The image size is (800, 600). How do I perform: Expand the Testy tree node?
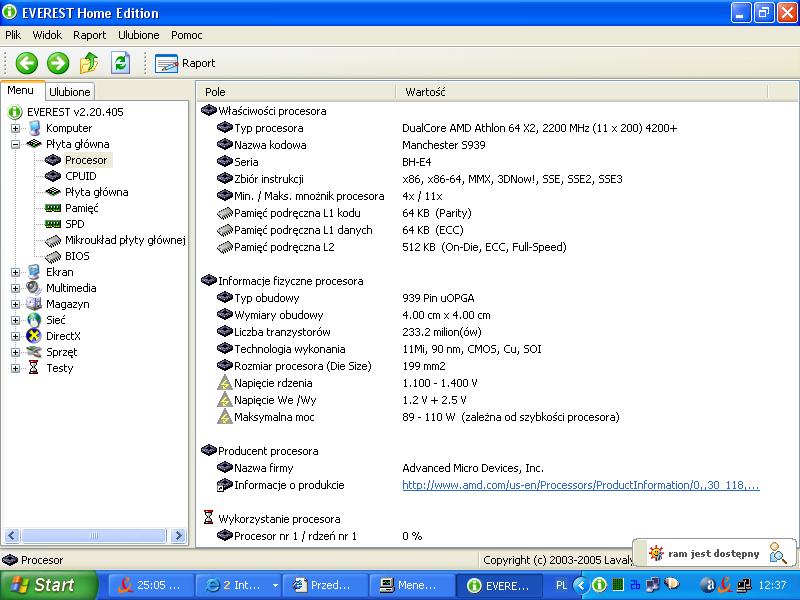[x=15, y=368]
